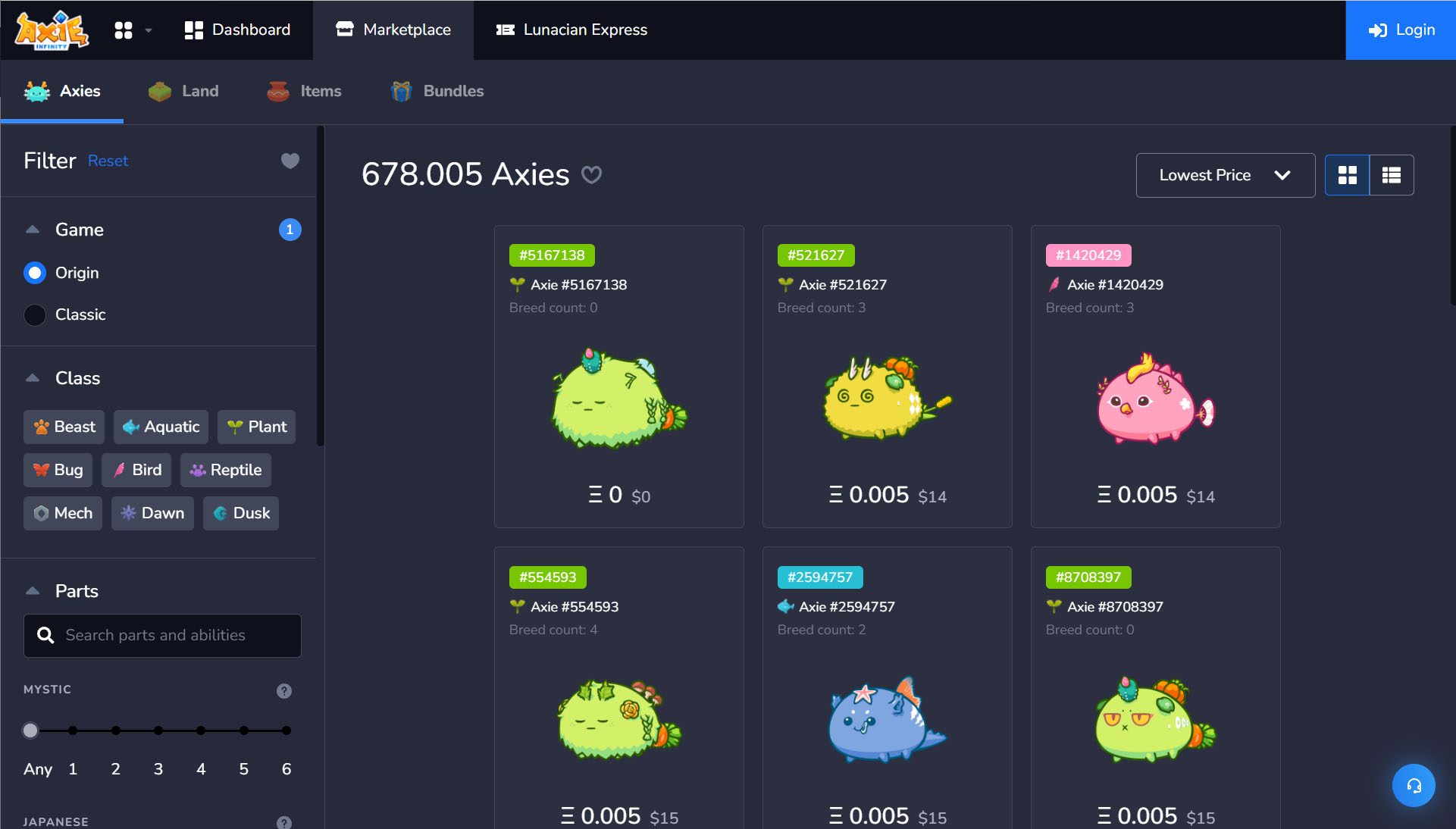
Task: Toggle the Mech class filter
Action: pos(63,513)
